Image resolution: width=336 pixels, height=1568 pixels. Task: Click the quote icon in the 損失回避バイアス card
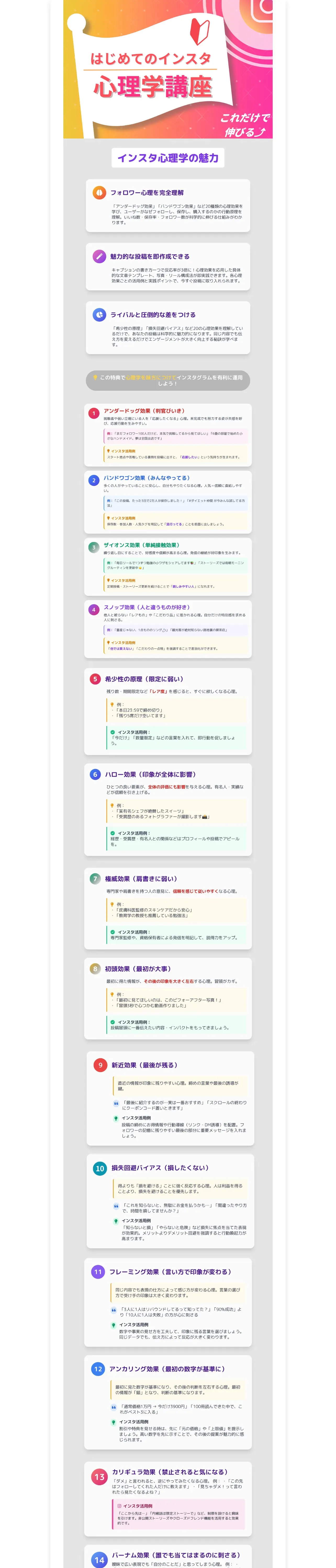[116, 1206]
